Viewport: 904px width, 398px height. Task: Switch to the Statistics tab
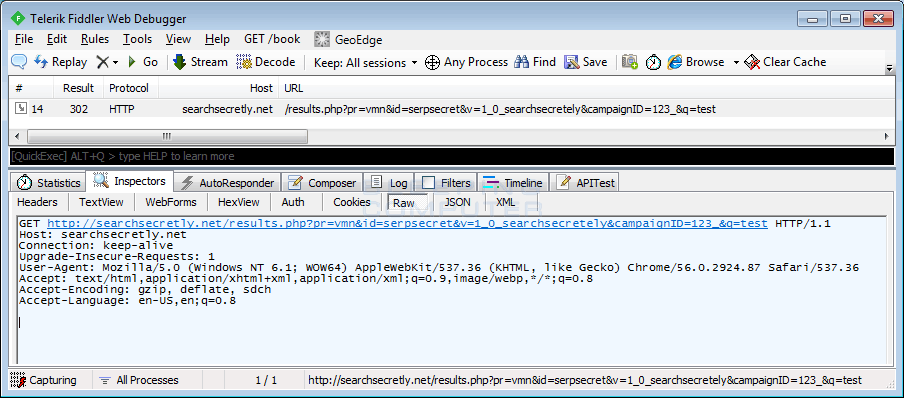(x=48, y=183)
